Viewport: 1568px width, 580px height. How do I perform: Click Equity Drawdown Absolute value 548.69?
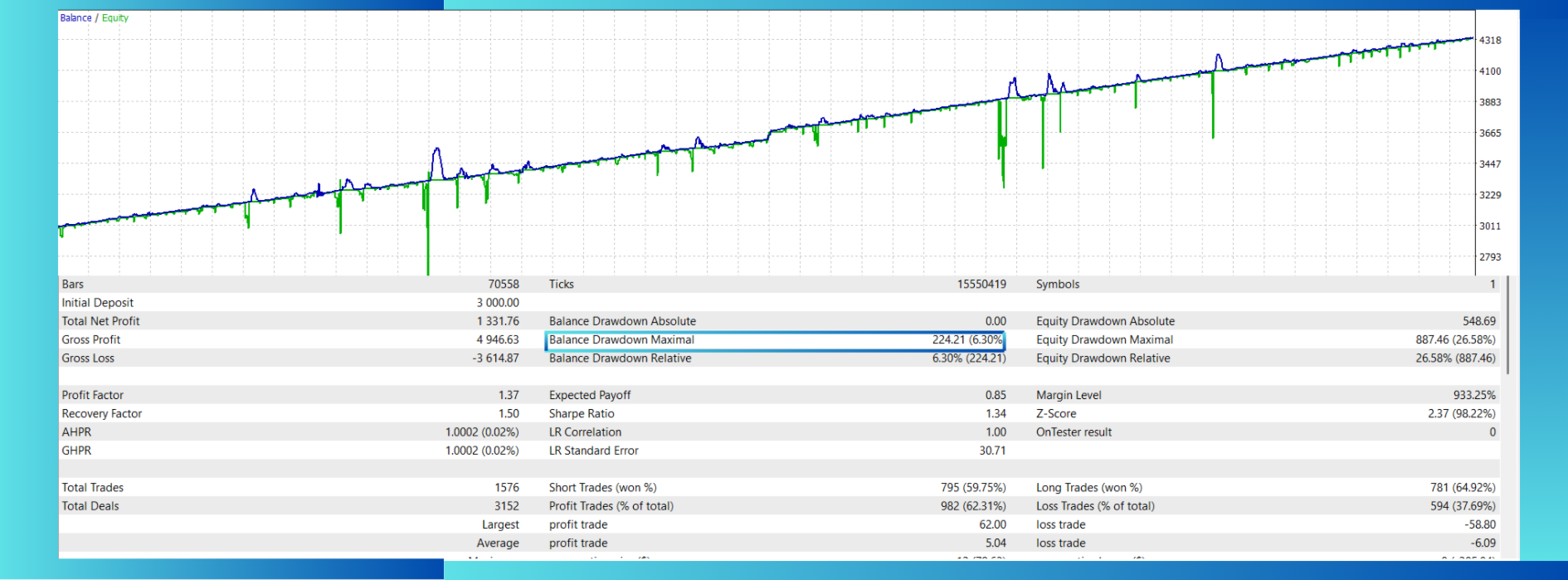coord(1479,321)
